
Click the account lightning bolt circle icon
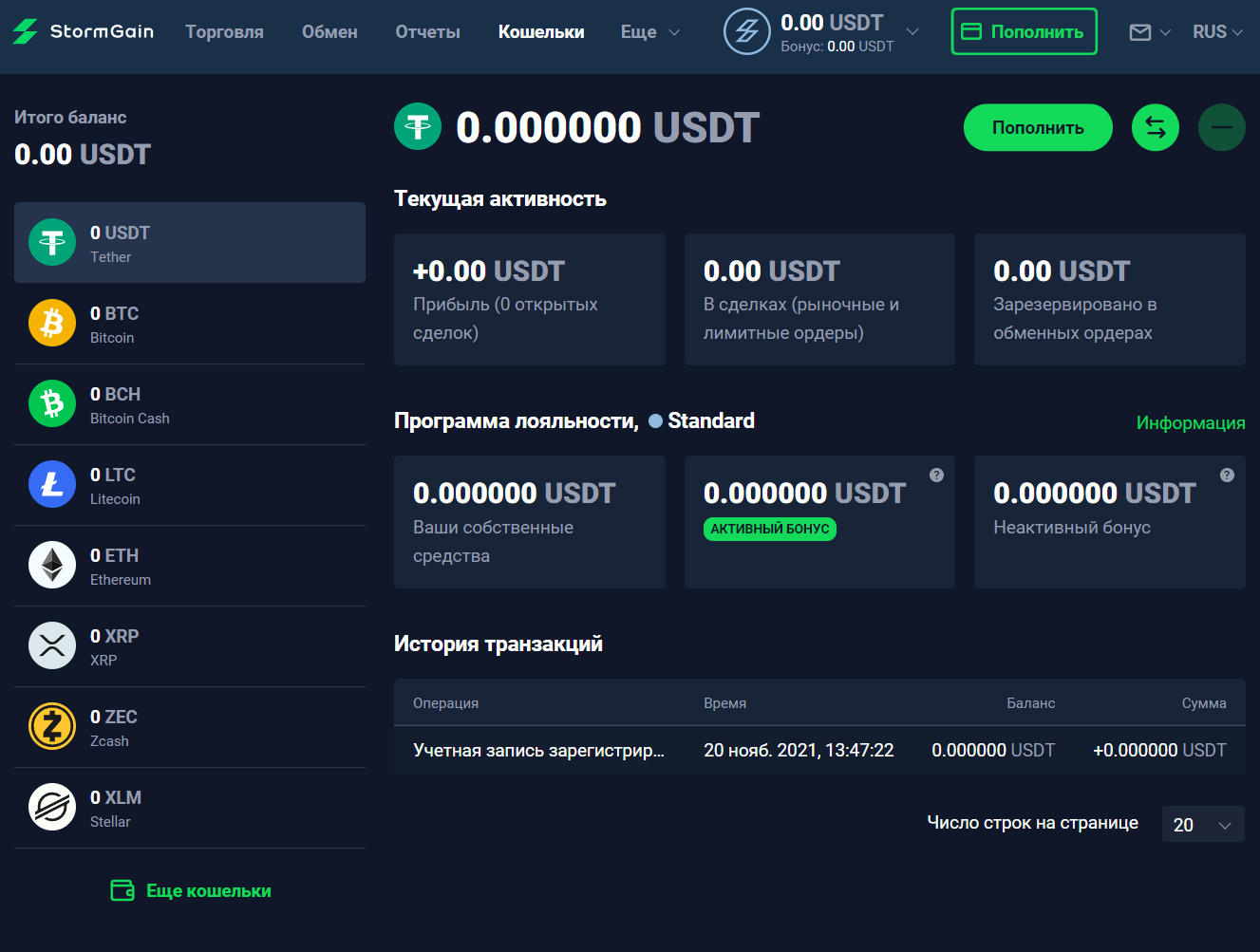(x=747, y=31)
